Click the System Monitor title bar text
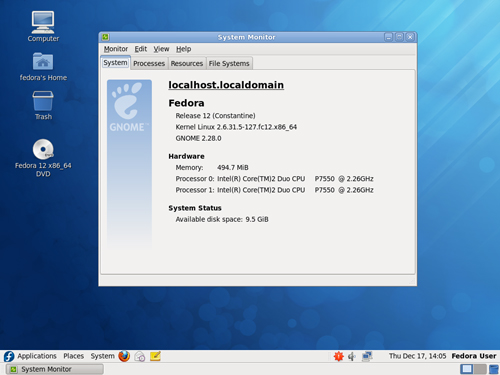 pyautogui.click(x=247, y=37)
